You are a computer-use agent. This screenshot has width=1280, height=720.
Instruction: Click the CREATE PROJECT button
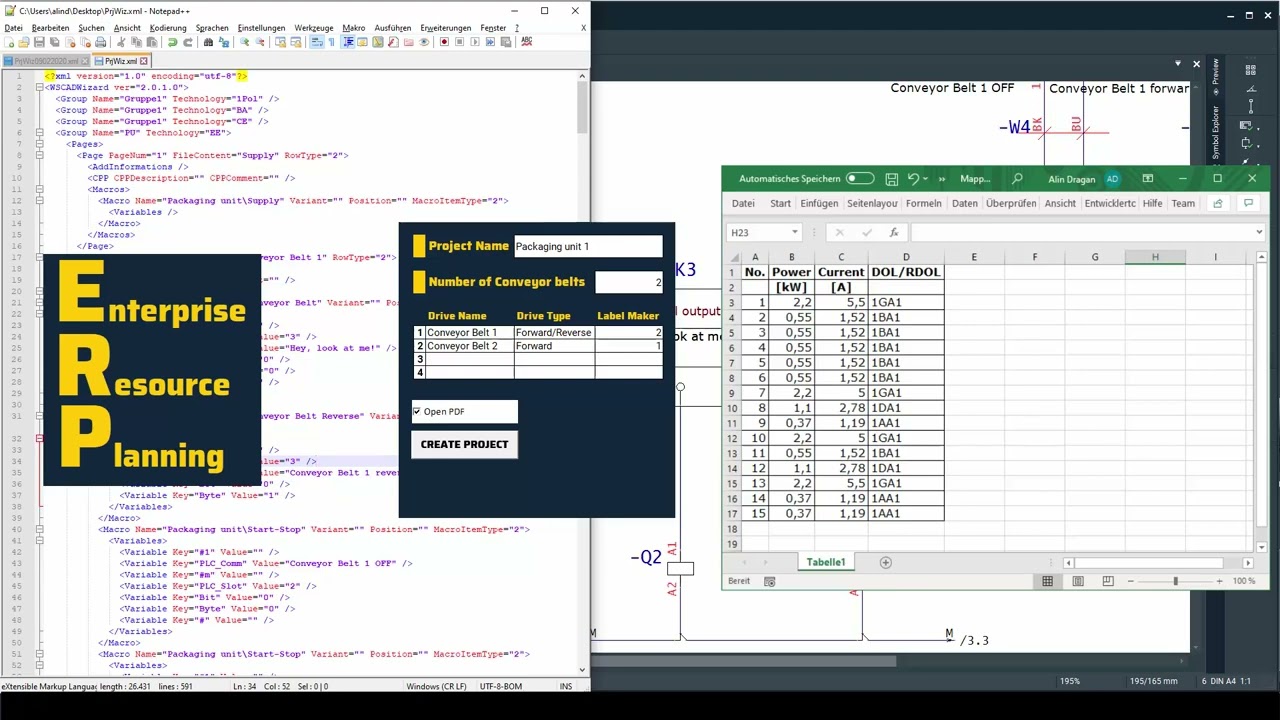coord(464,444)
